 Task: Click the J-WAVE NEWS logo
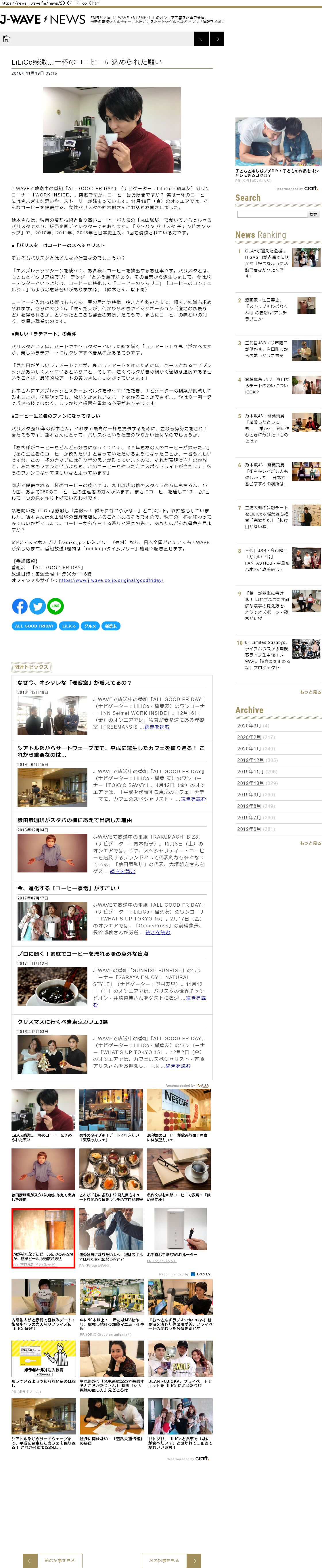pos(43,20)
